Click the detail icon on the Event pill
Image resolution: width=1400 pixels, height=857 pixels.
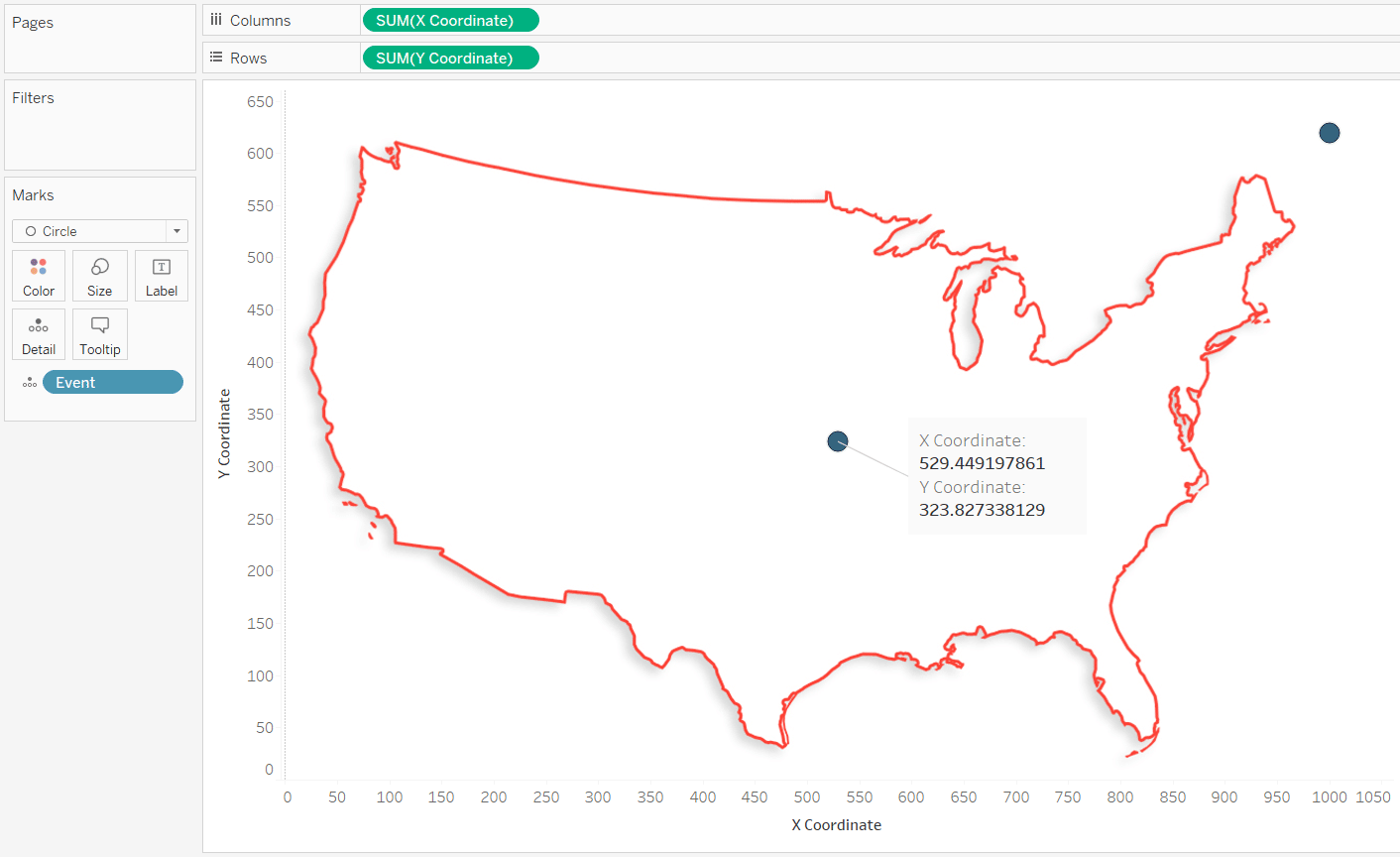point(30,382)
